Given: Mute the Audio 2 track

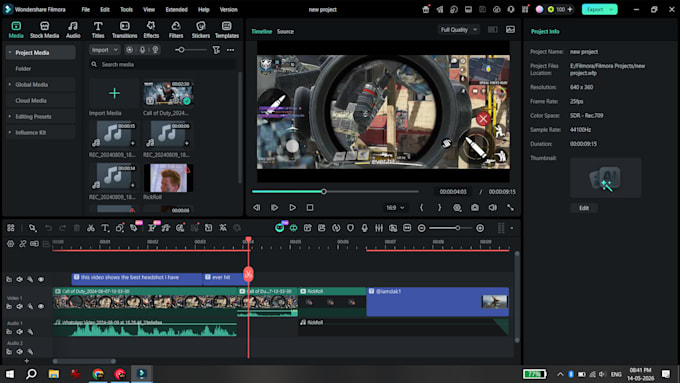Looking at the screenshot, I should (x=20, y=351).
